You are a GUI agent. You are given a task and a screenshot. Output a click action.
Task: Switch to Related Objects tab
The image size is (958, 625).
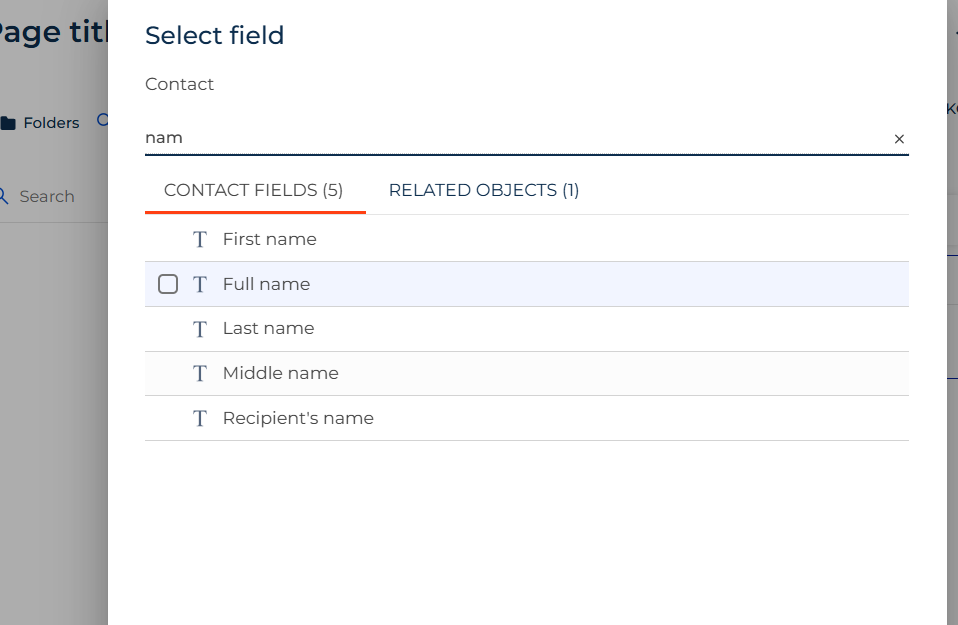pyautogui.click(x=484, y=191)
